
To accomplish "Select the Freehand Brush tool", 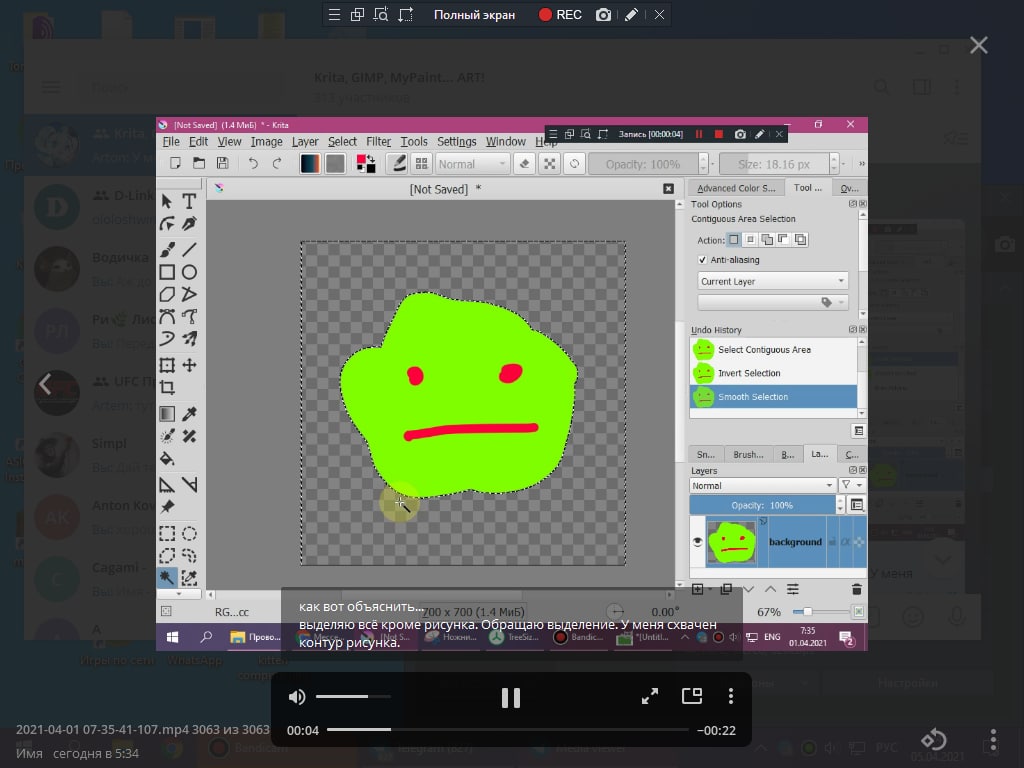I will [x=167, y=249].
